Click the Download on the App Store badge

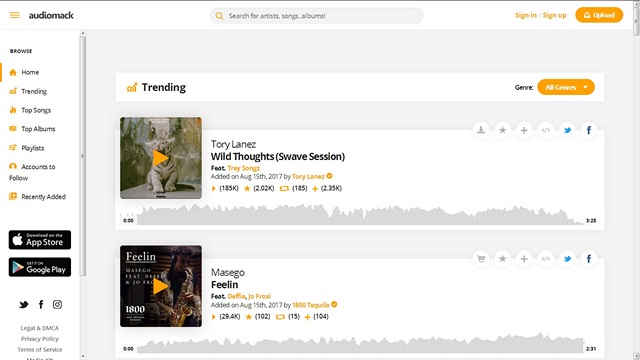pos(40,240)
